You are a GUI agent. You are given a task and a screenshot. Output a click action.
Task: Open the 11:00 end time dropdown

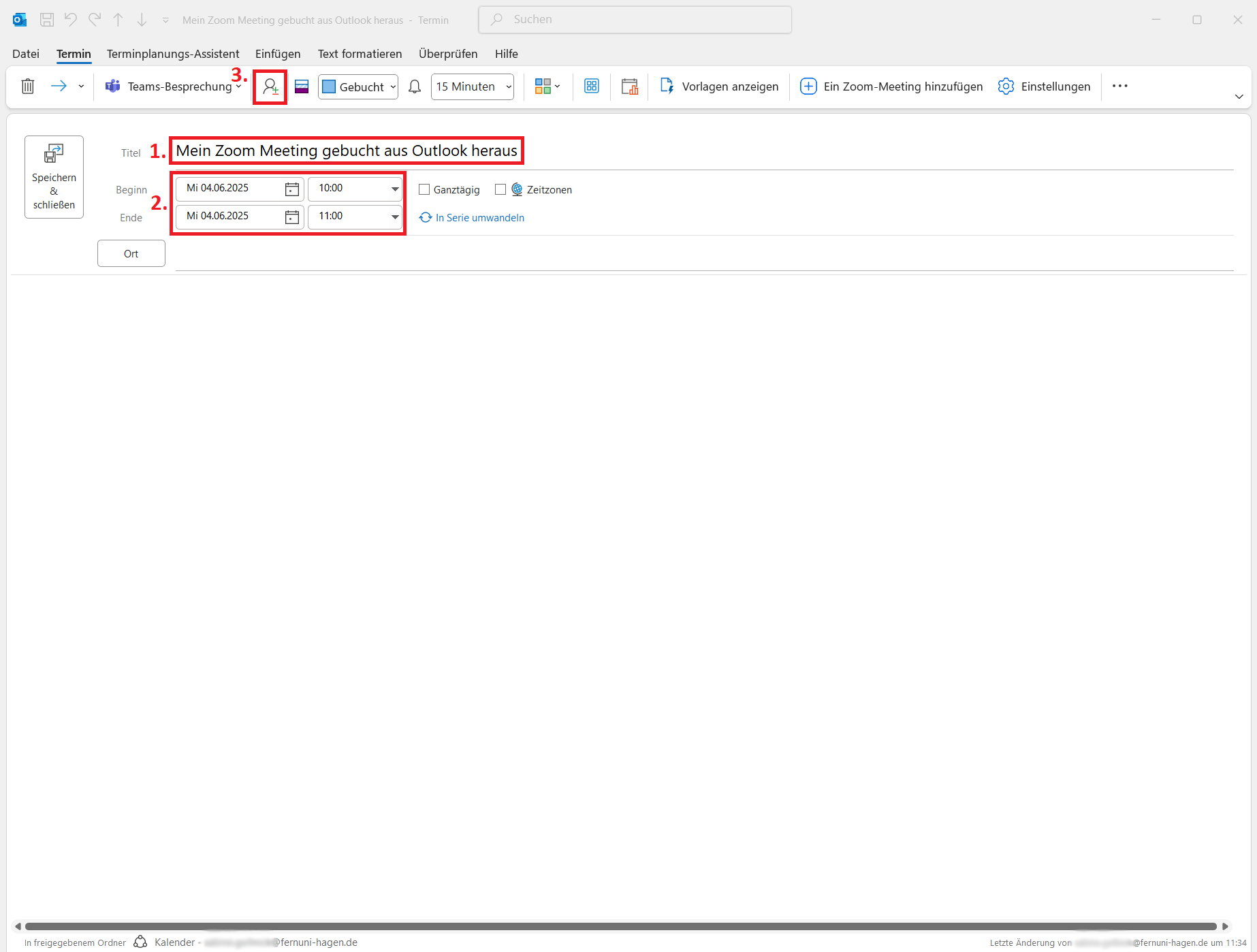tap(395, 217)
